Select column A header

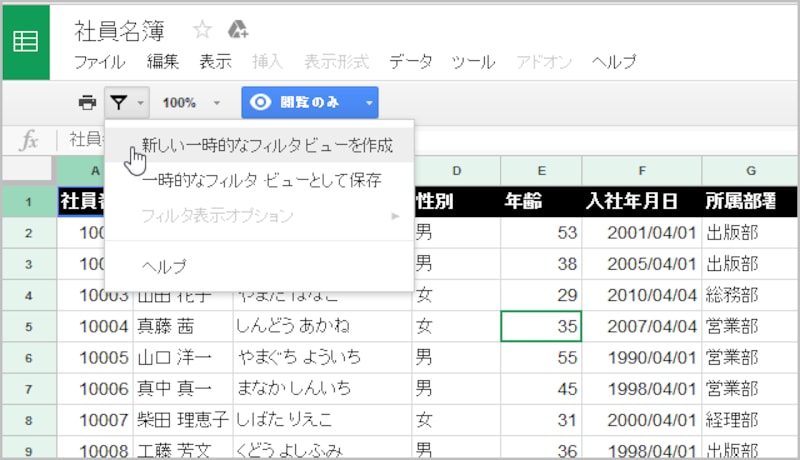click(x=82, y=171)
